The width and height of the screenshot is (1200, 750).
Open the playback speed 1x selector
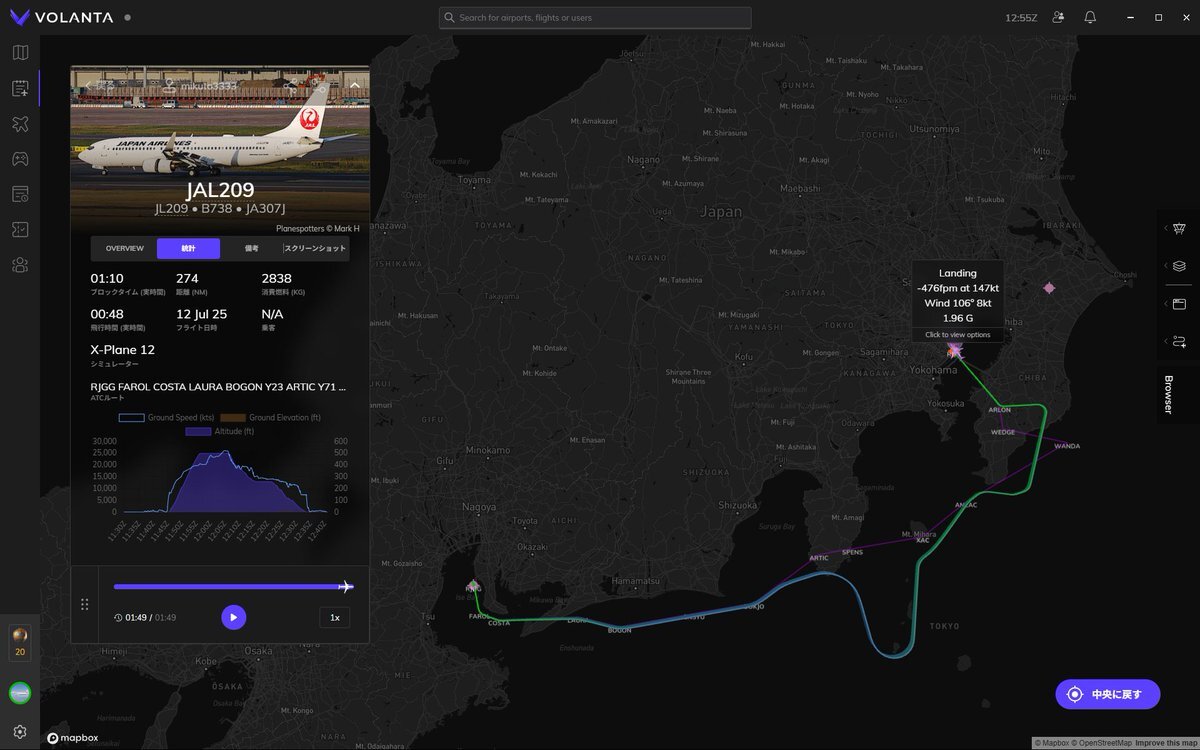(x=335, y=618)
